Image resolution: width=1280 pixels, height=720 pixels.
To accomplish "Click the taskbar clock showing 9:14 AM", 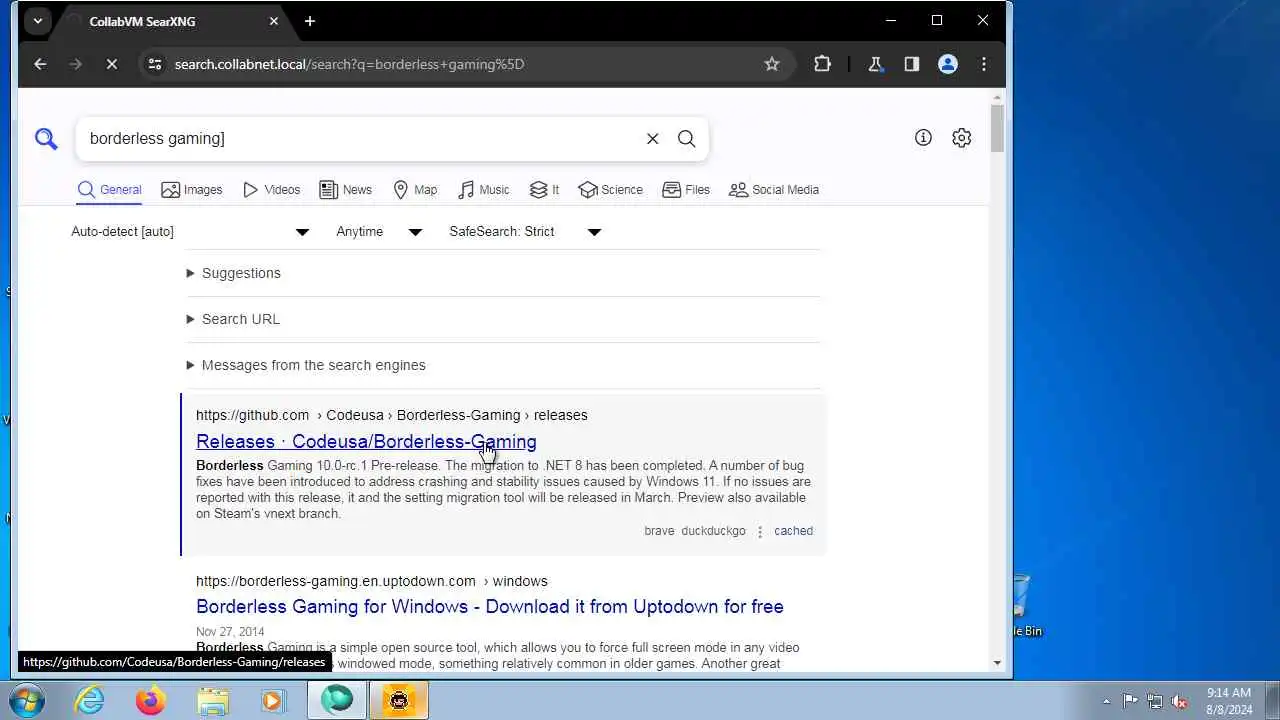I will pyautogui.click(x=1228, y=701).
